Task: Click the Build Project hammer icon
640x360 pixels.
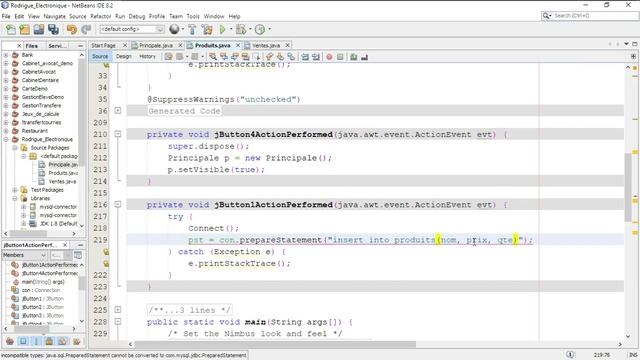Action: pos(192,29)
